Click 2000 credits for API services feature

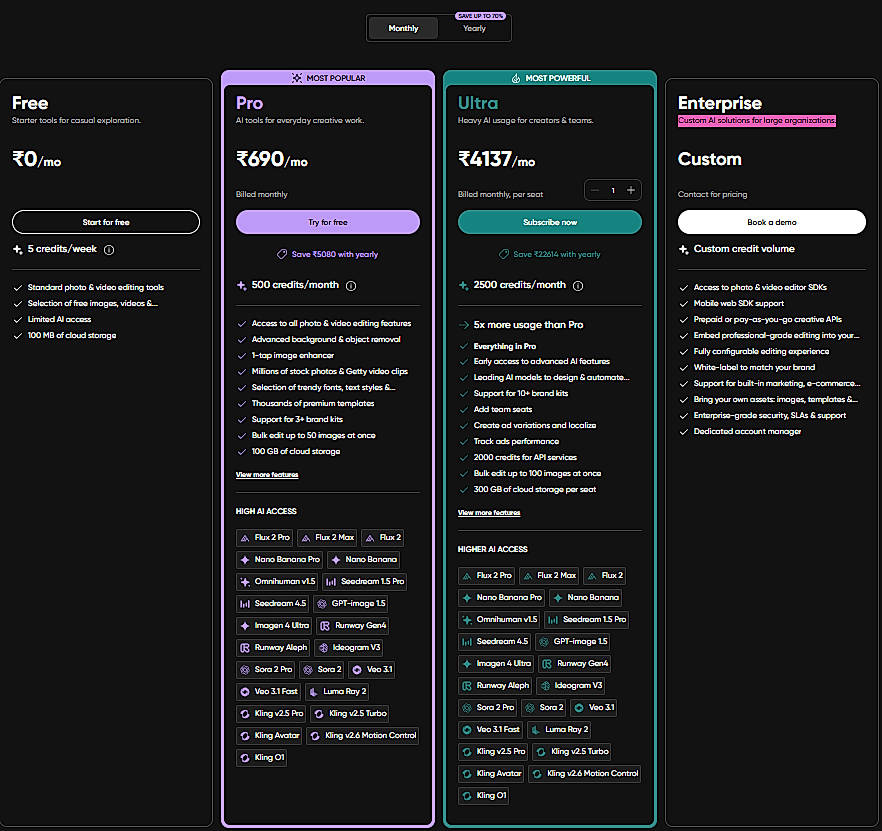click(x=525, y=457)
